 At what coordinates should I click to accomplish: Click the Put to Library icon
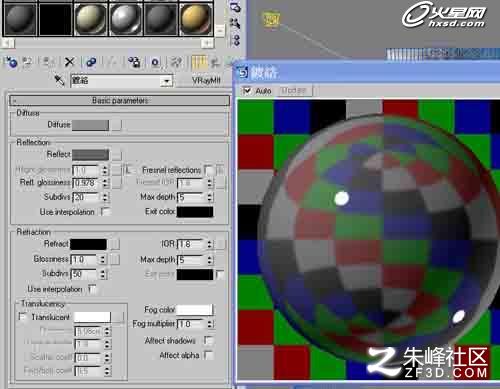pos(134,62)
